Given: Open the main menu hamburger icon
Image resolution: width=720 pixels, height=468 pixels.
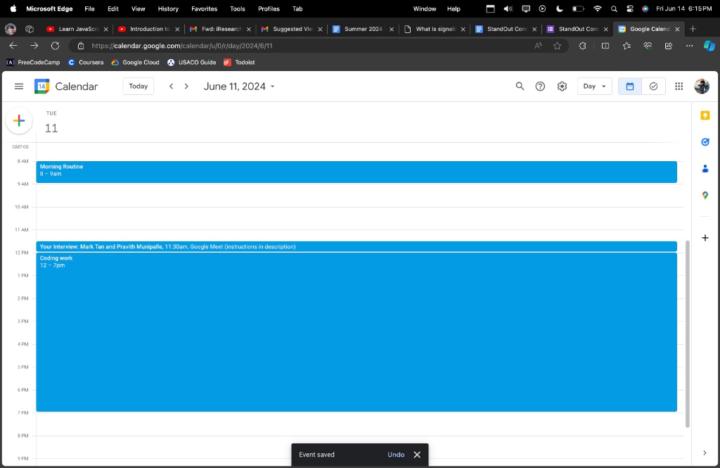Looking at the screenshot, I should [x=18, y=86].
